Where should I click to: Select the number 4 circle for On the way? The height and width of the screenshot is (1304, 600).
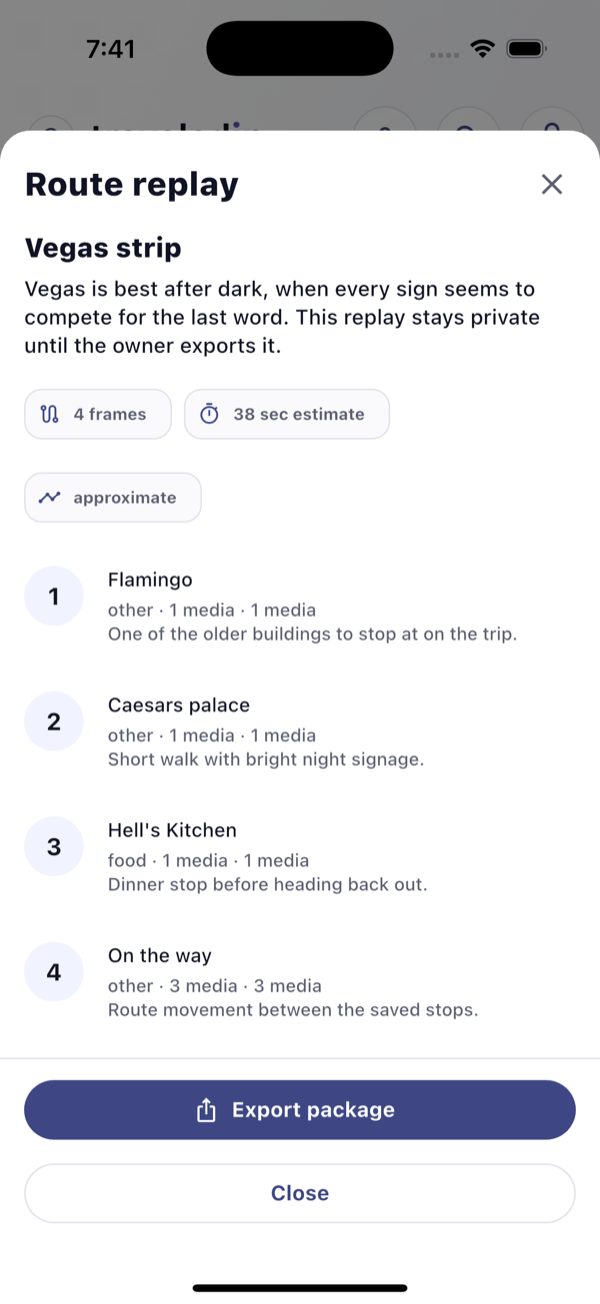pyautogui.click(x=53, y=972)
